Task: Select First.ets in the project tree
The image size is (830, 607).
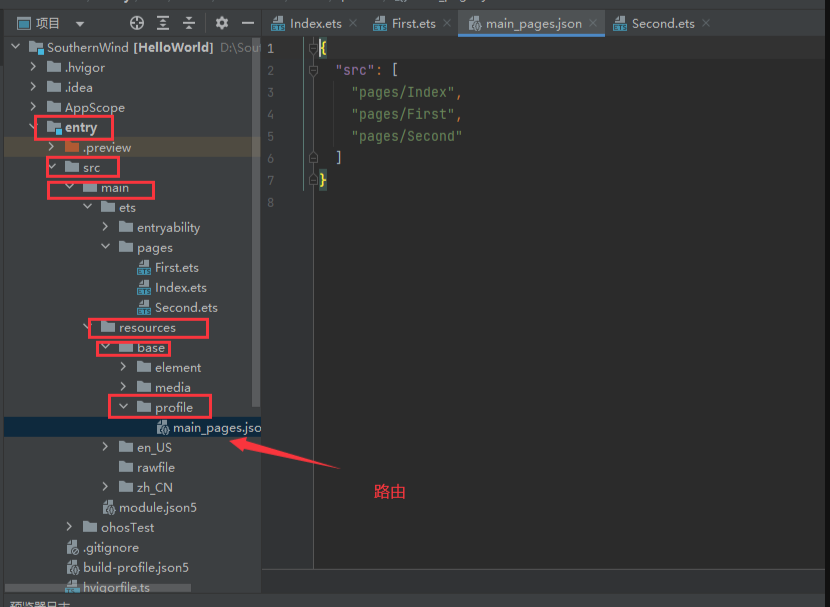Action: 176,268
